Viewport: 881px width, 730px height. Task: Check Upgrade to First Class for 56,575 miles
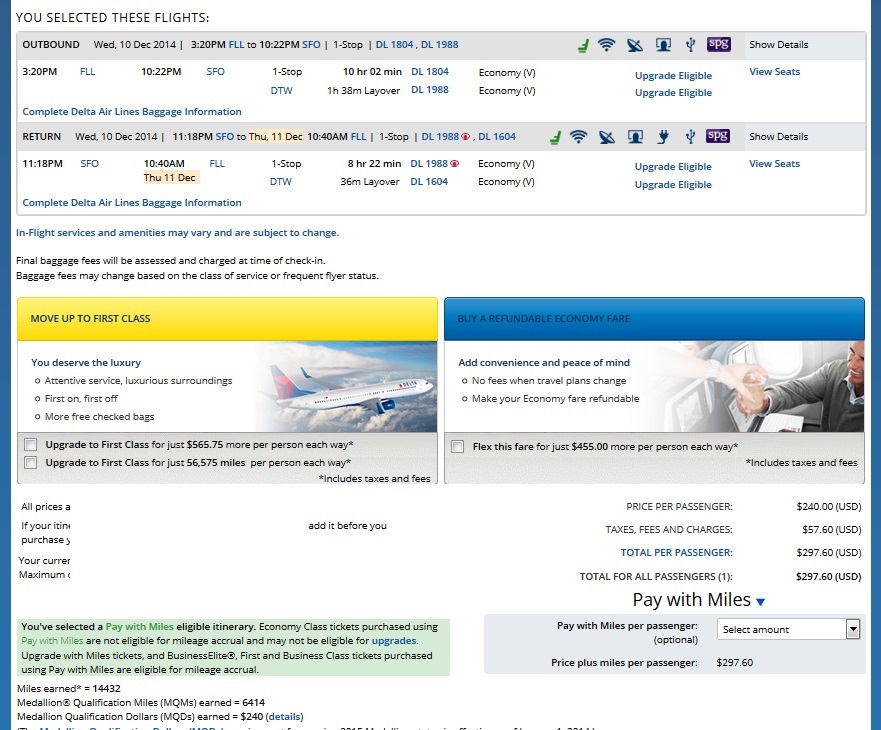pyautogui.click(x=30, y=463)
